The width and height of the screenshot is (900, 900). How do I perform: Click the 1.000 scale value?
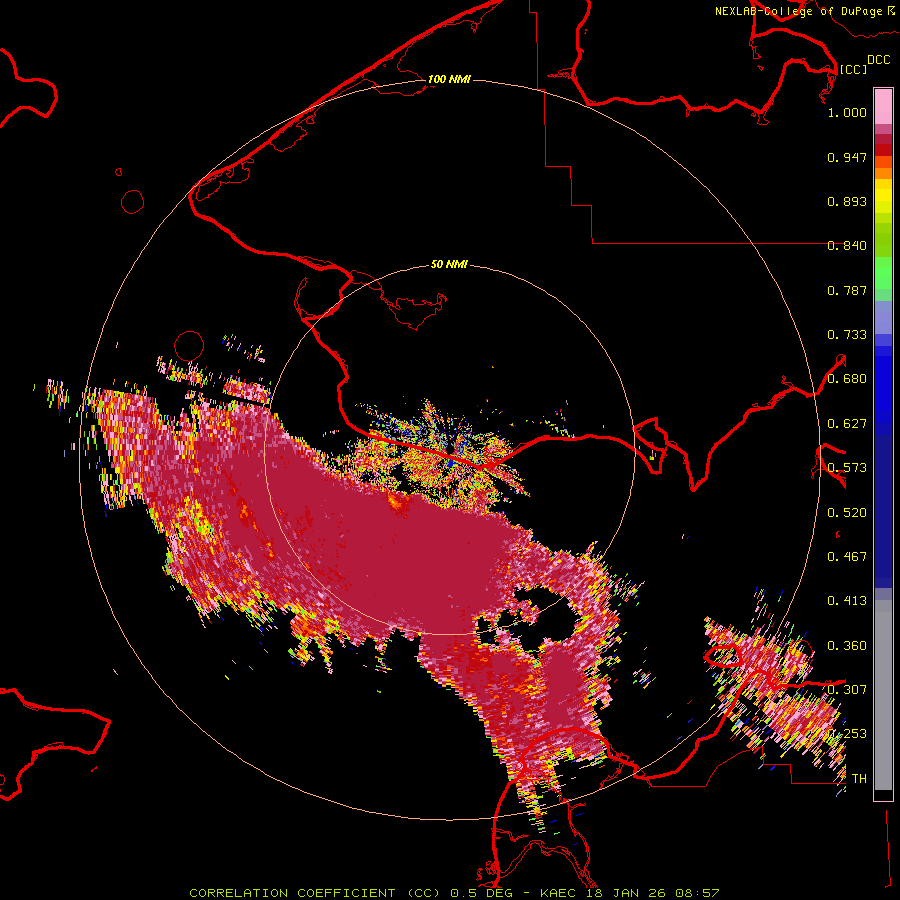pyautogui.click(x=847, y=112)
